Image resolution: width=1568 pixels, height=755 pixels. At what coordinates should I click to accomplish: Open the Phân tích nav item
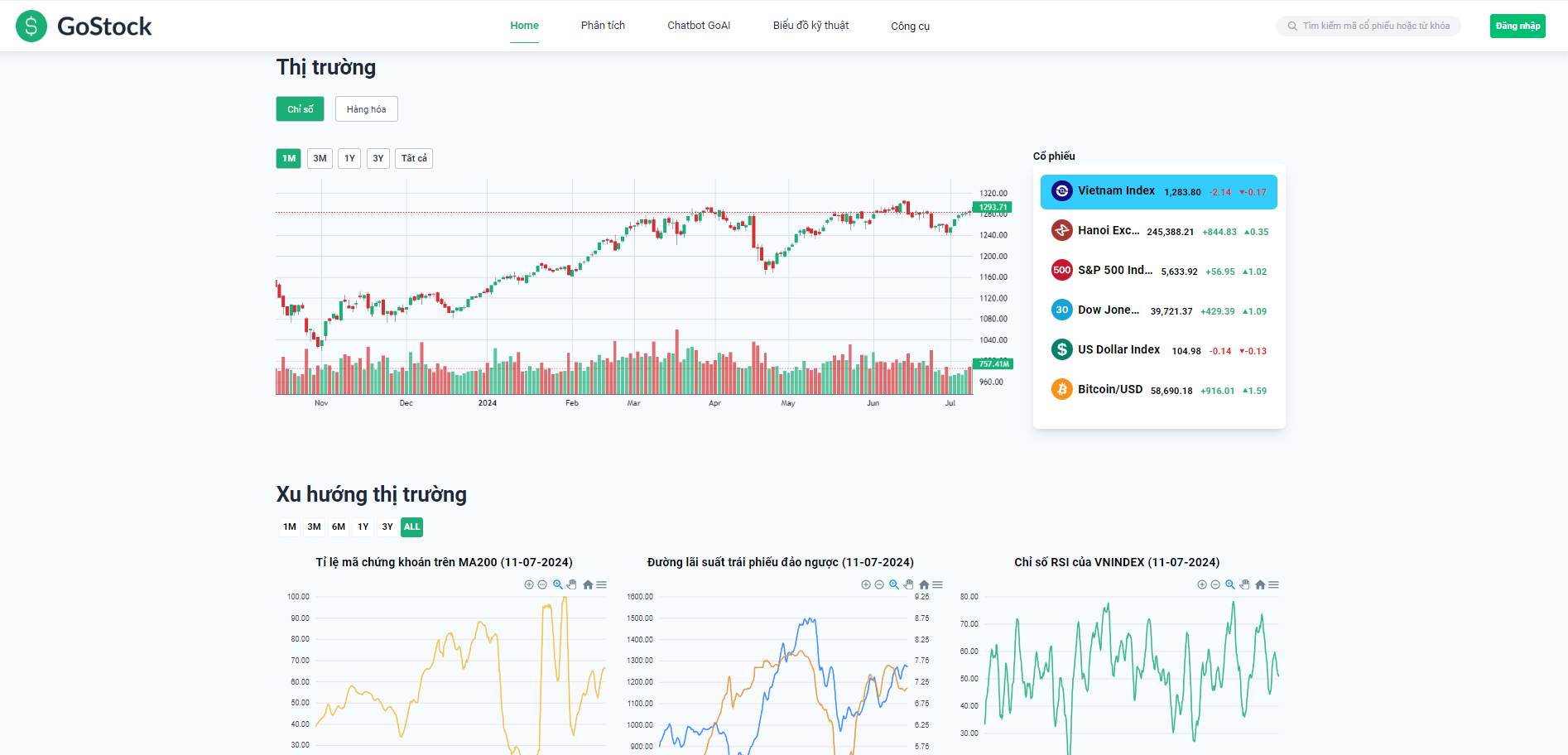point(603,26)
